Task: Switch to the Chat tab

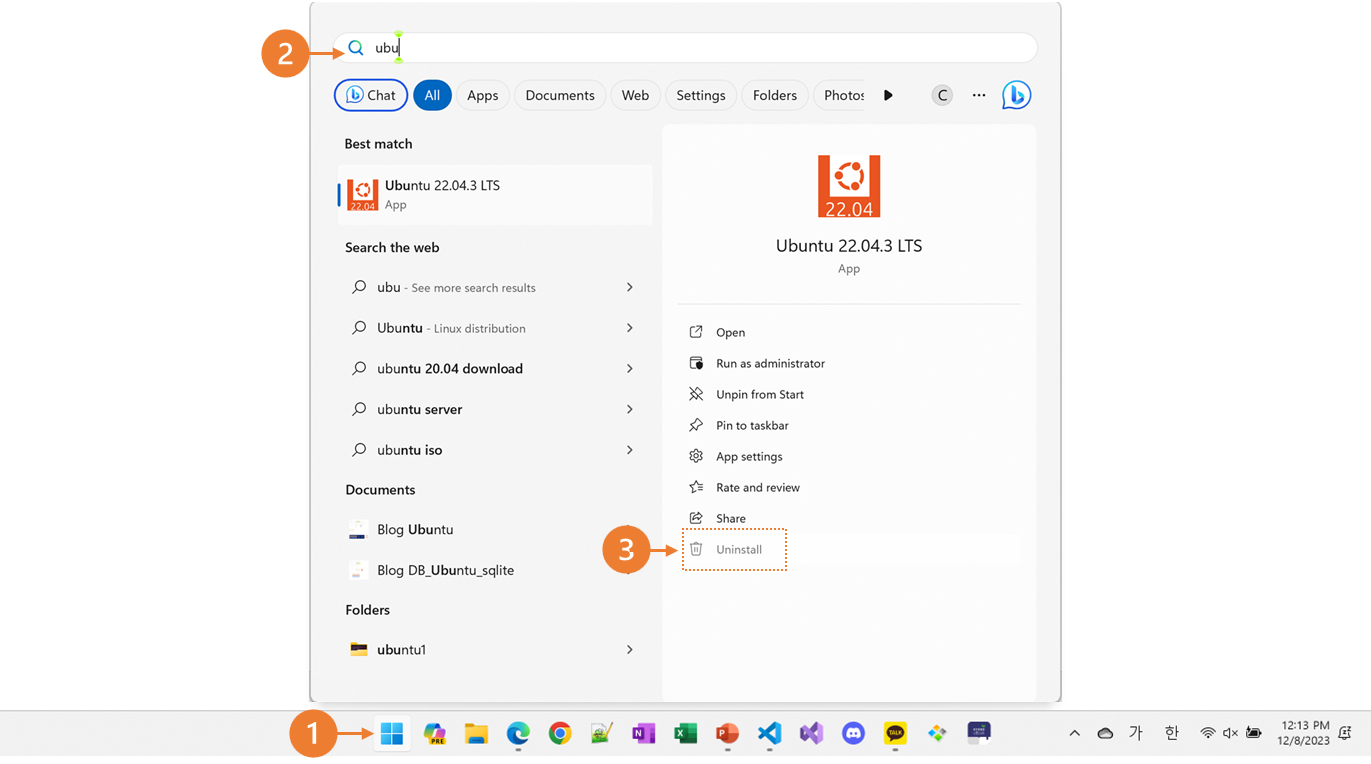Action: tap(371, 95)
